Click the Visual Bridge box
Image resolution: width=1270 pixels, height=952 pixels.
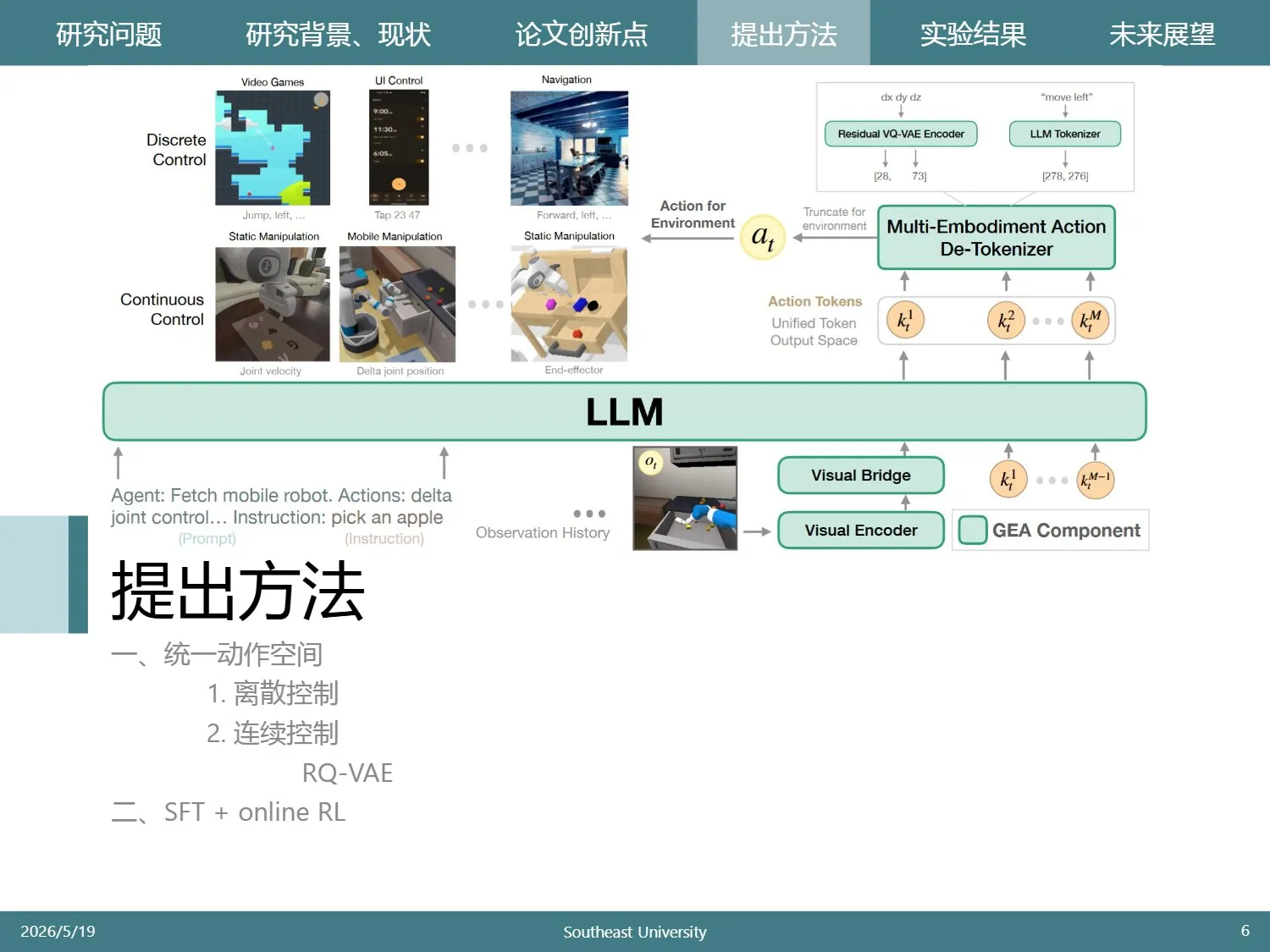tap(861, 476)
